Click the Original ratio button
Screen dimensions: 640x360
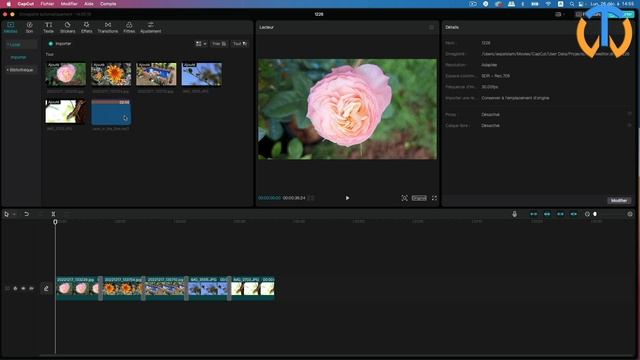click(x=419, y=198)
